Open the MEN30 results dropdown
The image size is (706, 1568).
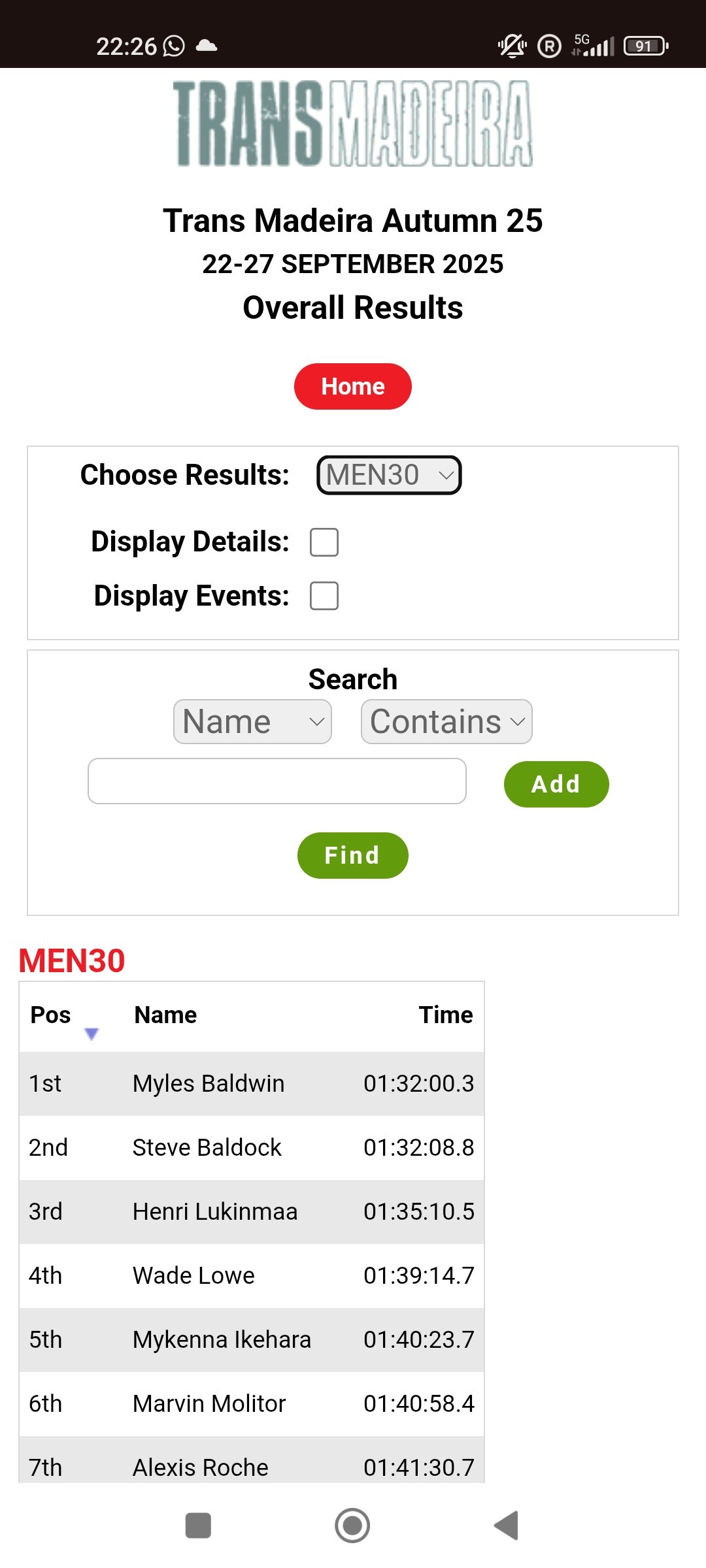389,475
